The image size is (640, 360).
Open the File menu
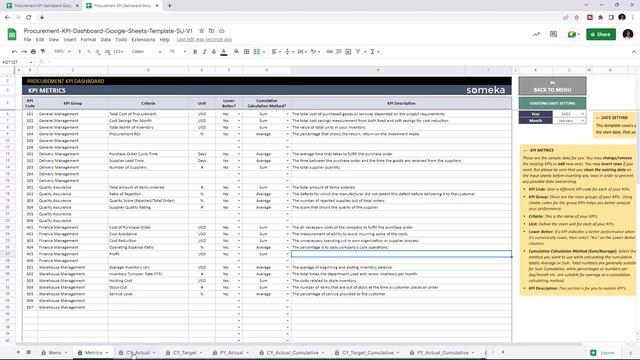click(x=27, y=40)
